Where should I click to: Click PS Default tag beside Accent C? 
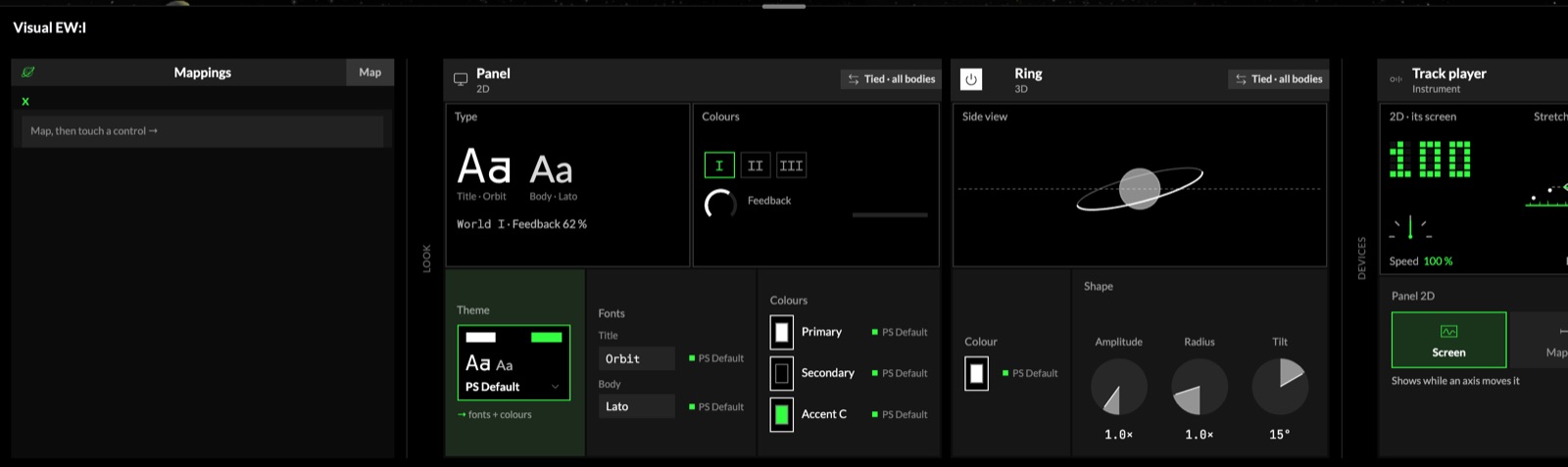click(900, 415)
